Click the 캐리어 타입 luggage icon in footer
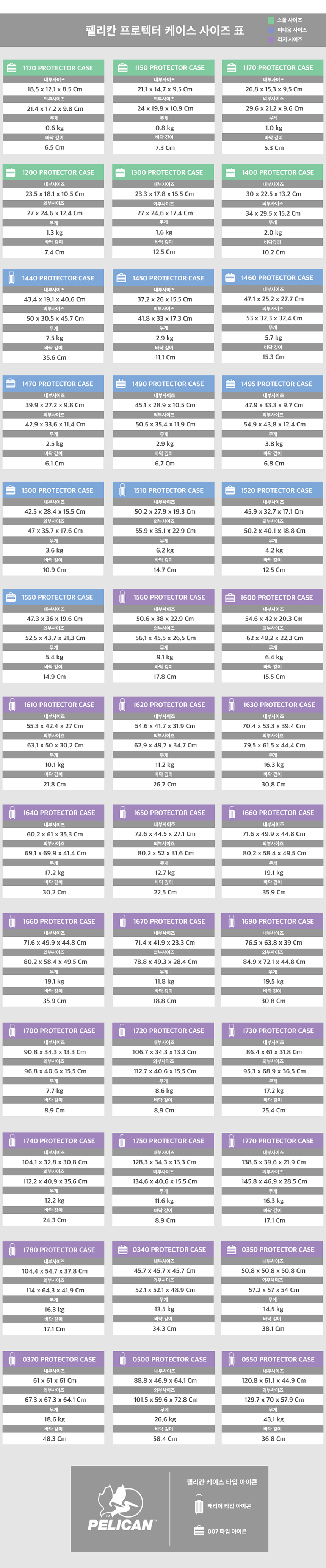Screen dimensions: 326x1568 click(x=199, y=1506)
